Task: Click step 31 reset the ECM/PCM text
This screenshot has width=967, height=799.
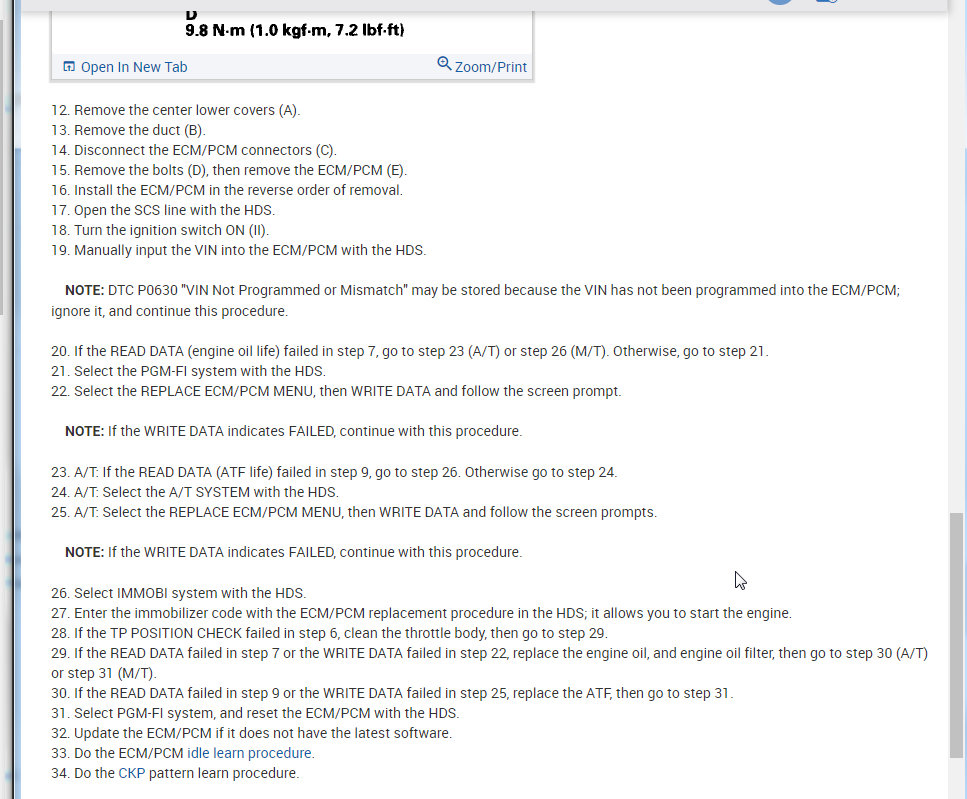Action: 255,713
